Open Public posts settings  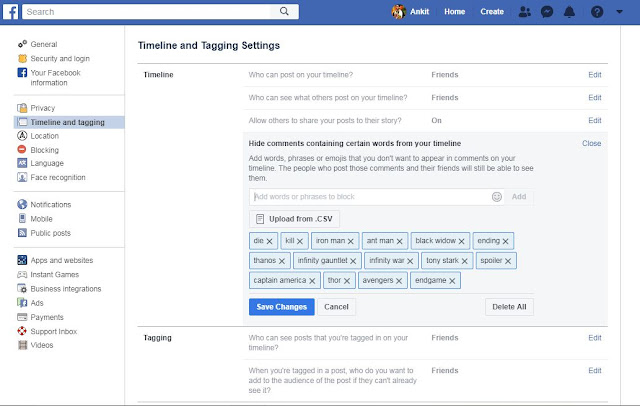[x=50, y=233]
